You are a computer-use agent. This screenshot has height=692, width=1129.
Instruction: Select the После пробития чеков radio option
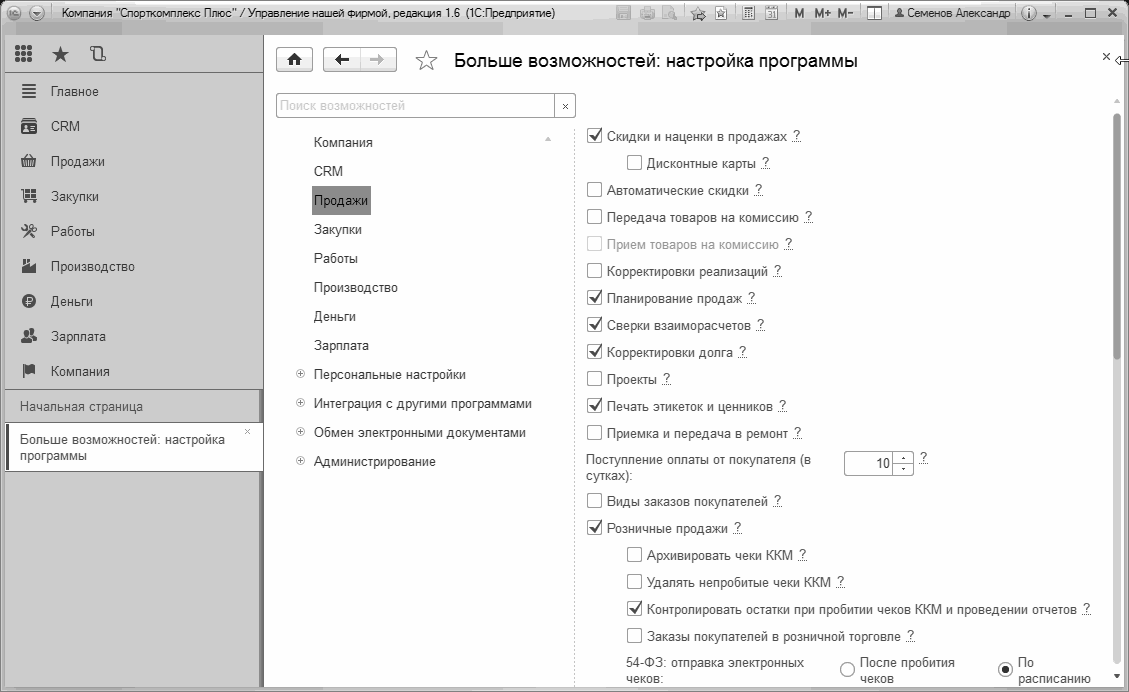(x=847, y=670)
